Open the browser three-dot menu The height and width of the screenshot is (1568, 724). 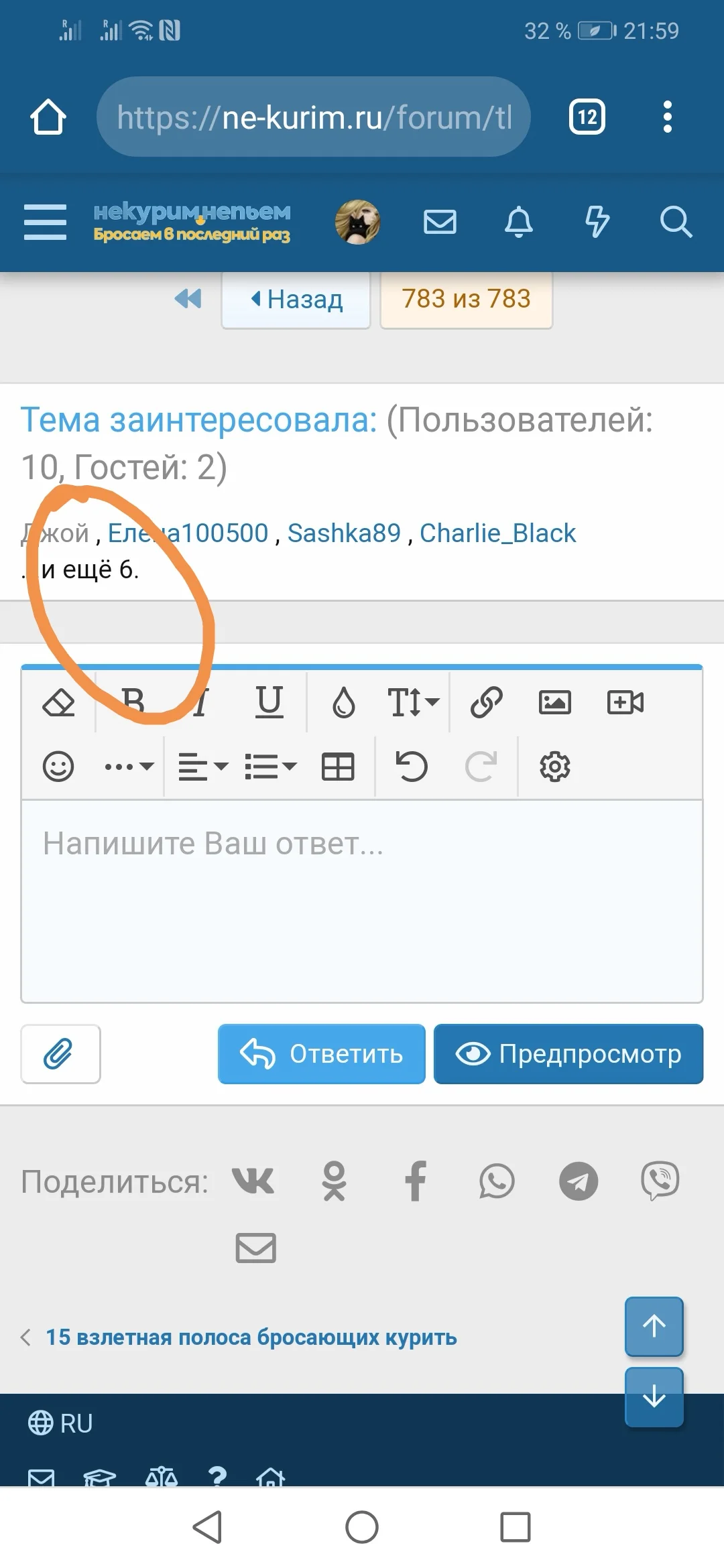pos(667,117)
